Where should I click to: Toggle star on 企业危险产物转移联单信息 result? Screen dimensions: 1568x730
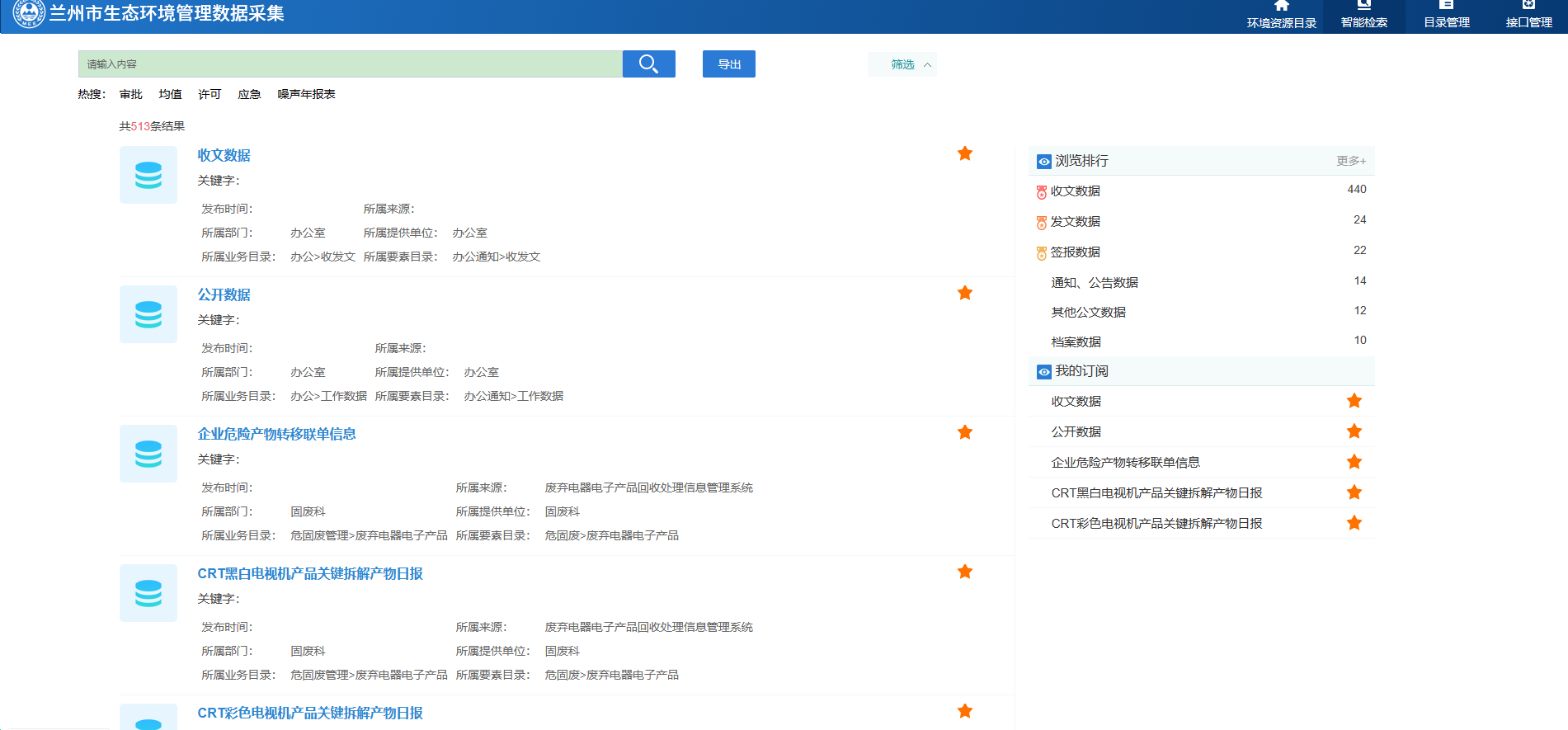(965, 432)
